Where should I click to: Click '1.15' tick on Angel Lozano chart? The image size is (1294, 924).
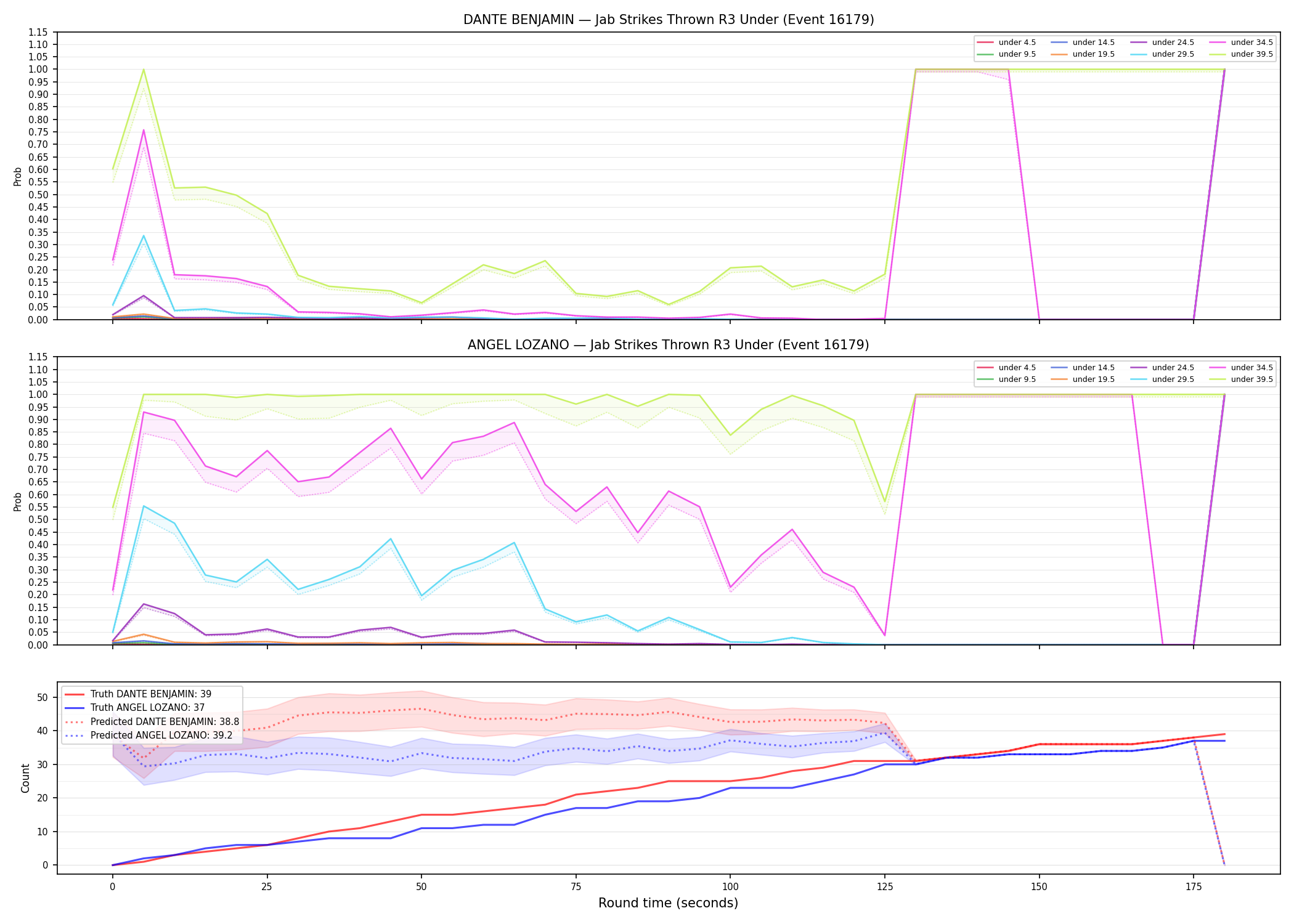coord(38,357)
